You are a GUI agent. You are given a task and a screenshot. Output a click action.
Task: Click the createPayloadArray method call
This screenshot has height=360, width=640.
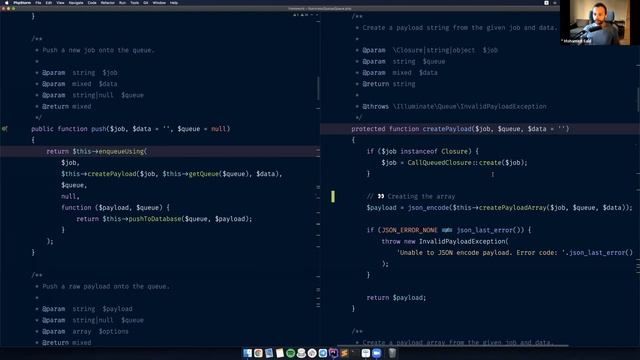click(x=512, y=208)
